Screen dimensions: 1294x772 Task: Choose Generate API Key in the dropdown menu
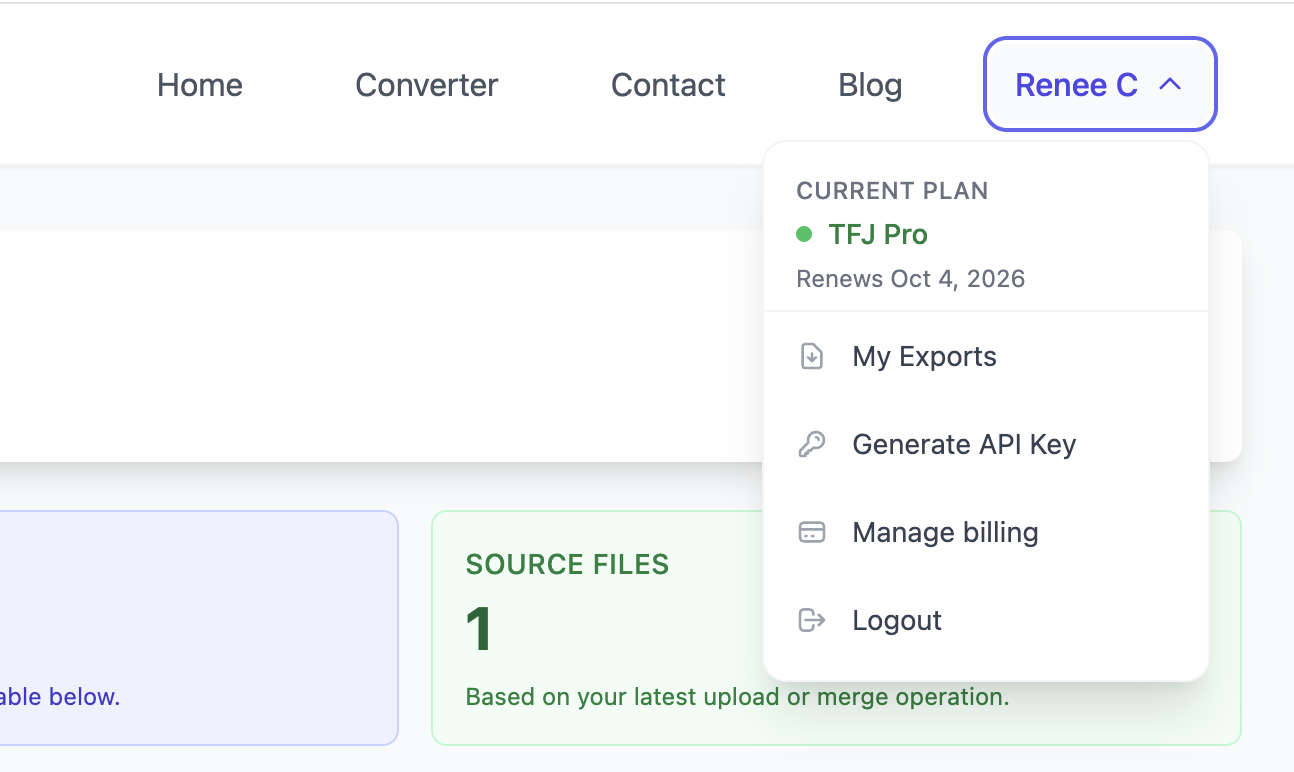click(963, 444)
